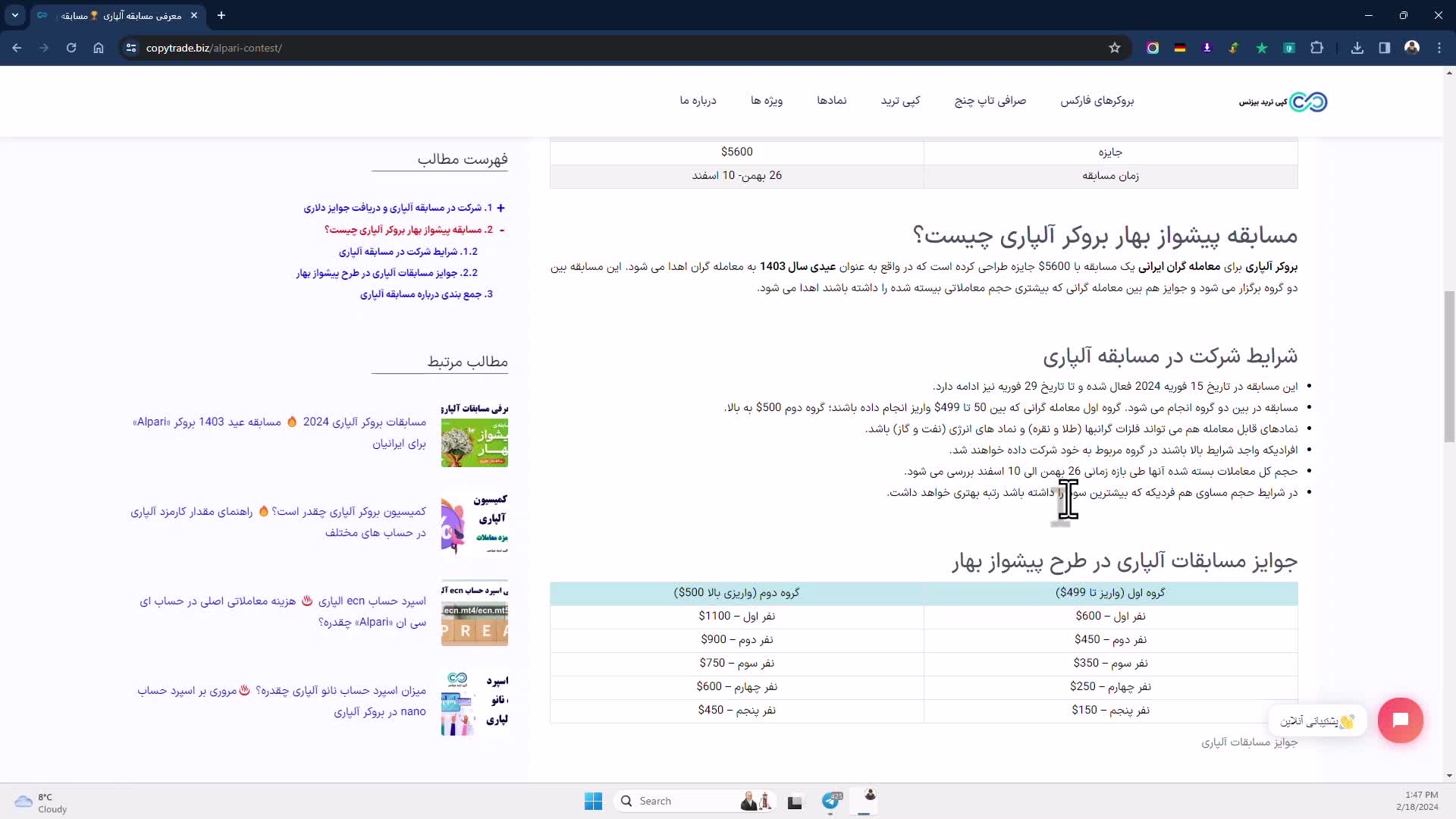This screenshot has height=819, width=1456.
Task: Open the بروکرهای فارکس menu
Action: (1097, 101)
